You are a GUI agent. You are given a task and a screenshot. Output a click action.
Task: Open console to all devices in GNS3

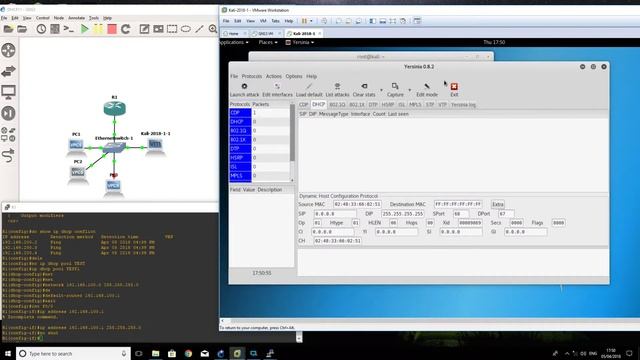[x=69, y=29]
